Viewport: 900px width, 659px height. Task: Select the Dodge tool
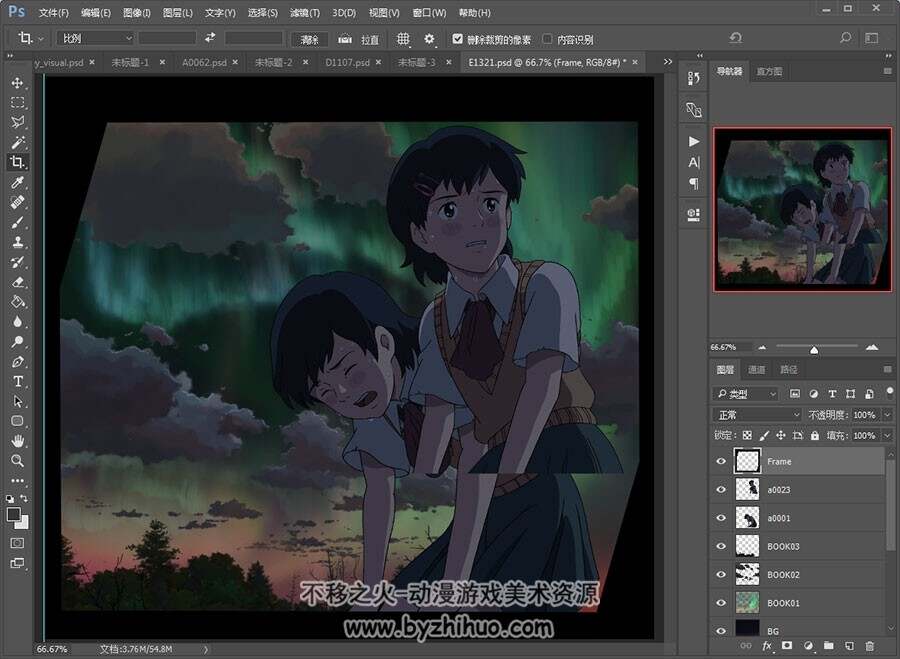coord(17,342)
